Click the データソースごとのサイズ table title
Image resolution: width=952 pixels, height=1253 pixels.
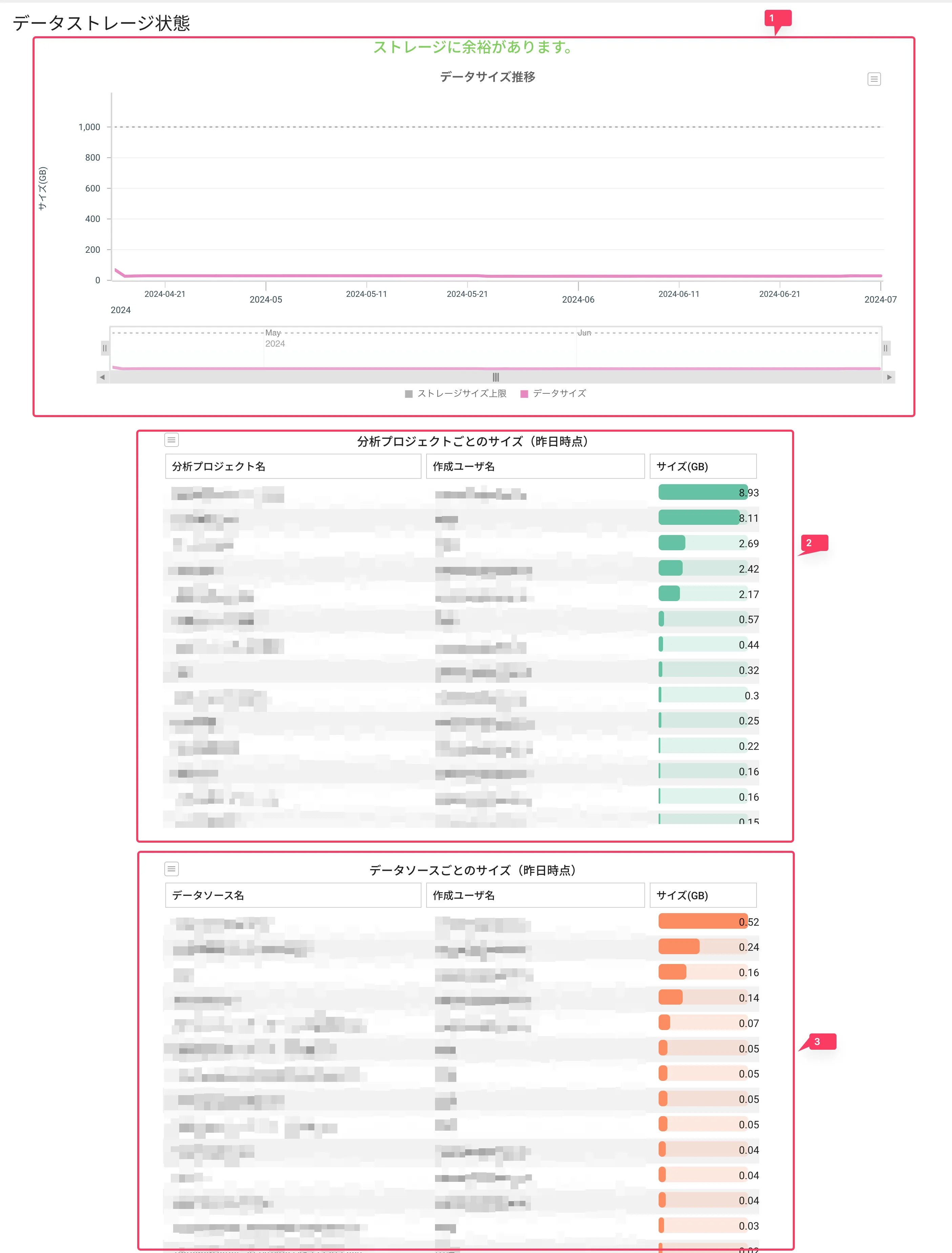(x=473, y=870)
